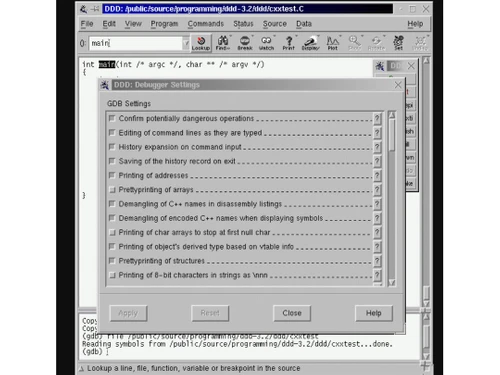The height and width of the screenshot is (375, 500).
Task: Open help for History expansion setting
Action: click(x=377, y=147)
